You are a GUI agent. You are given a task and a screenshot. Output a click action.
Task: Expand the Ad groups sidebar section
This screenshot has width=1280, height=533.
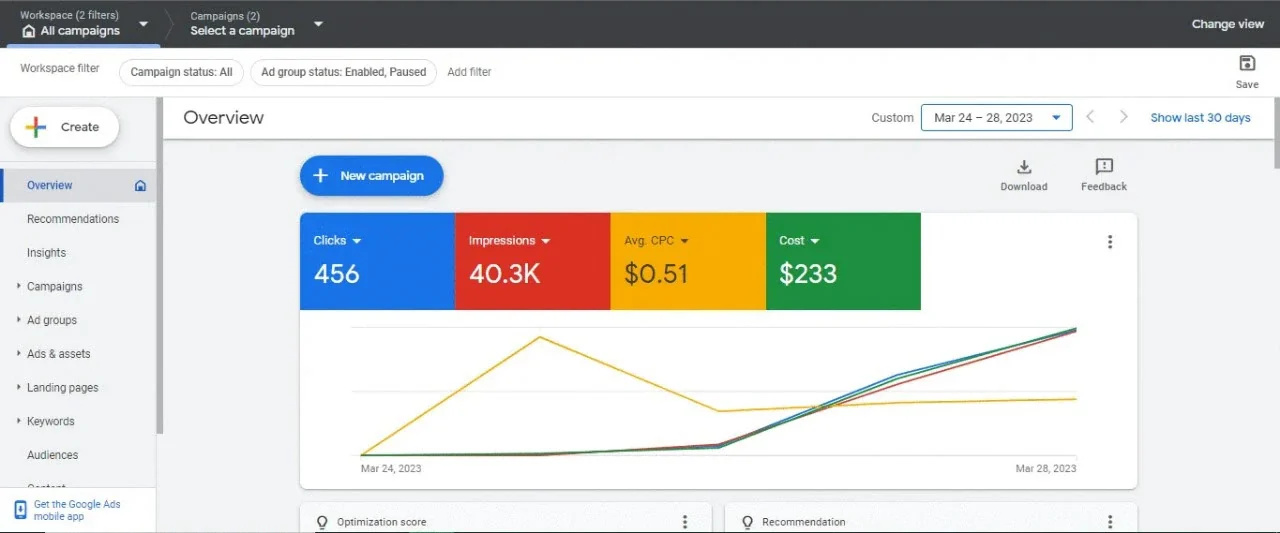19,320
